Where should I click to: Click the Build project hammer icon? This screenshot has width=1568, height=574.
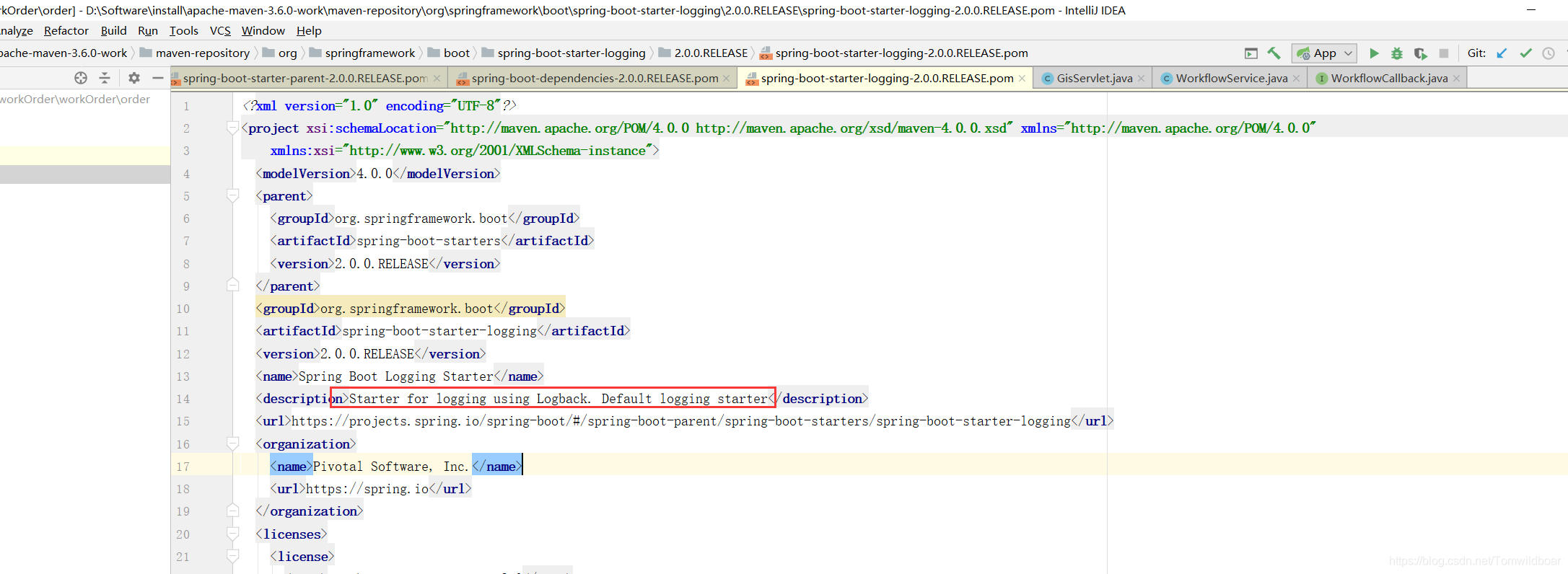pyautogui.click(x=1274, y=53)
